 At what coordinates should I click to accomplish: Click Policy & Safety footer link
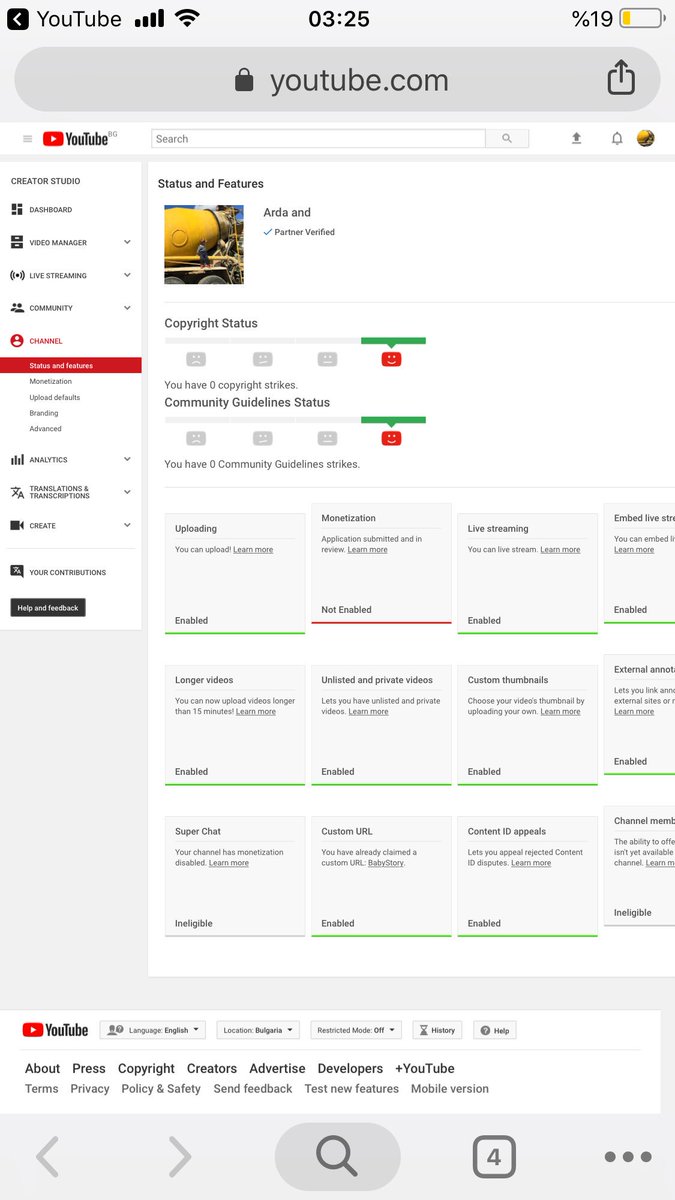161,1089
